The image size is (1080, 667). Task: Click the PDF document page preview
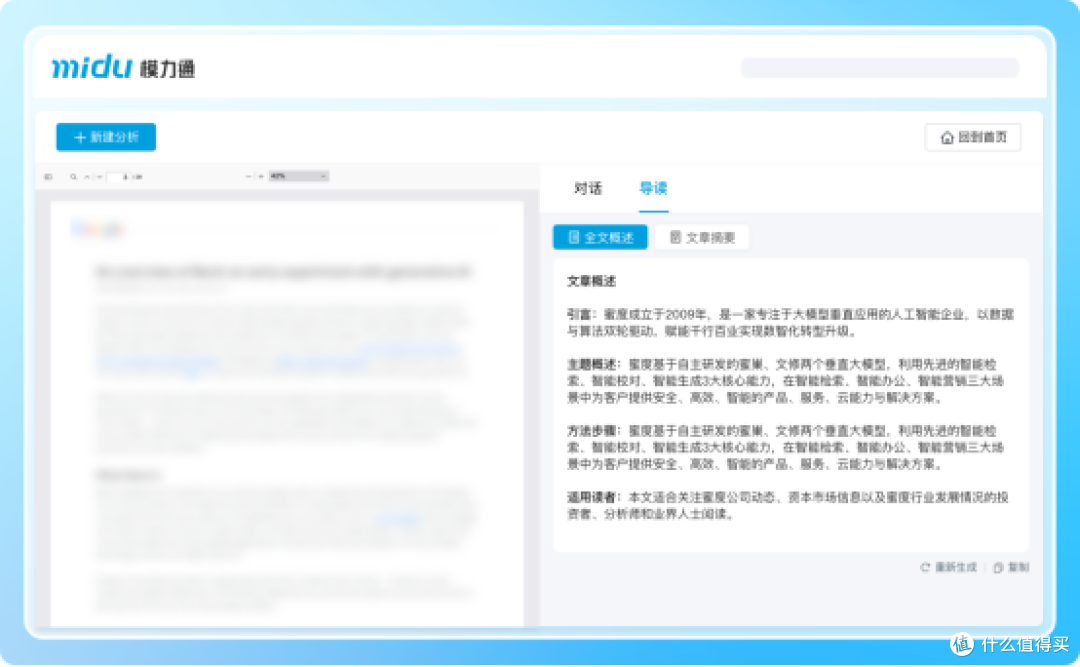tap(287, 413)
